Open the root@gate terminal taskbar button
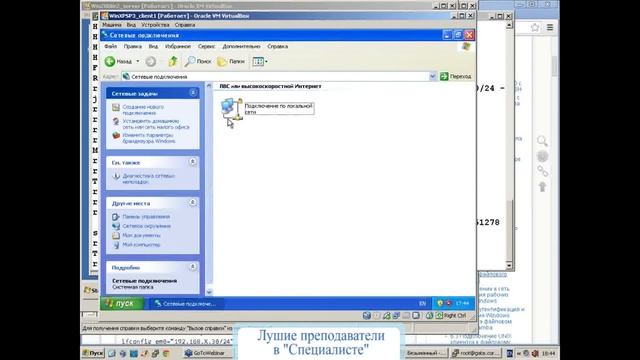The height and width of the screenshot is (360, 640). pyautogui.click(x=475, y=353)
